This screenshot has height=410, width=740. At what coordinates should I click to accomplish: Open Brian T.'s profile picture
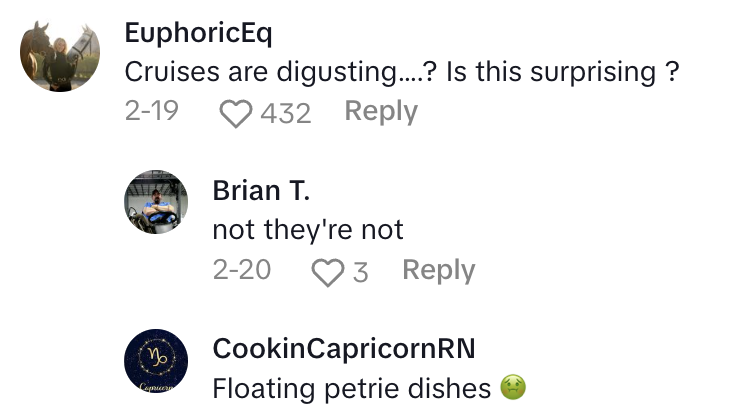click(156, 204)
